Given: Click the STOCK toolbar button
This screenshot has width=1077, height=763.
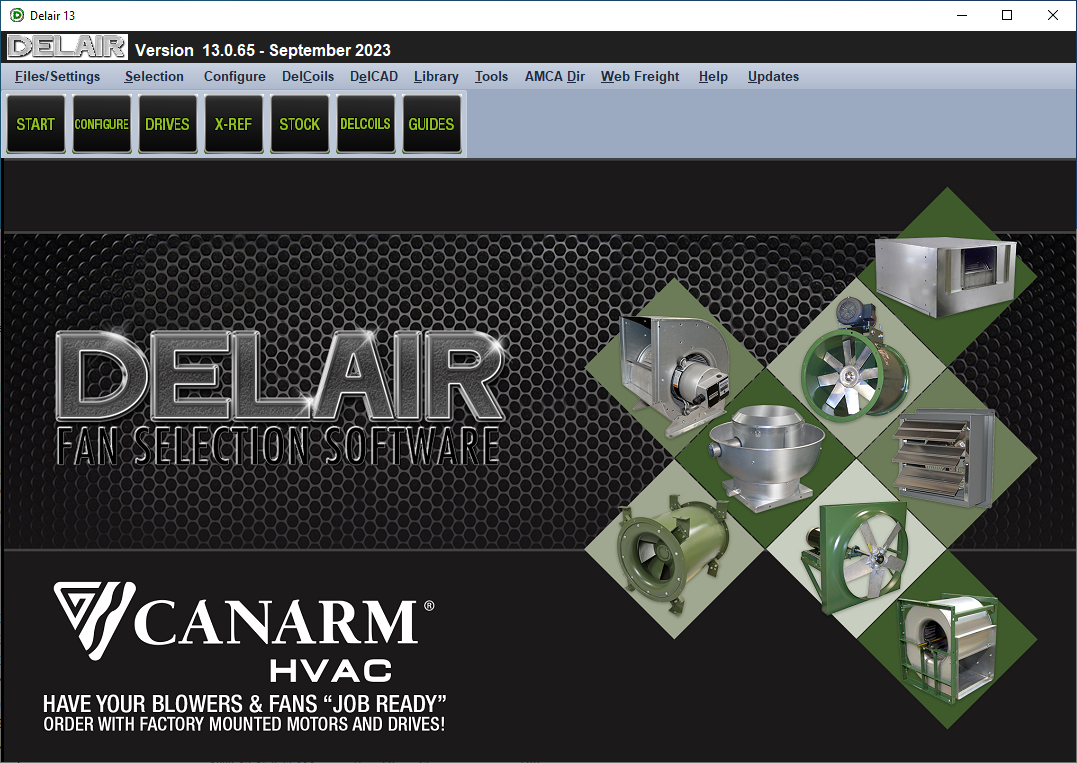Looking at the screenshot, I should point(299,124).
